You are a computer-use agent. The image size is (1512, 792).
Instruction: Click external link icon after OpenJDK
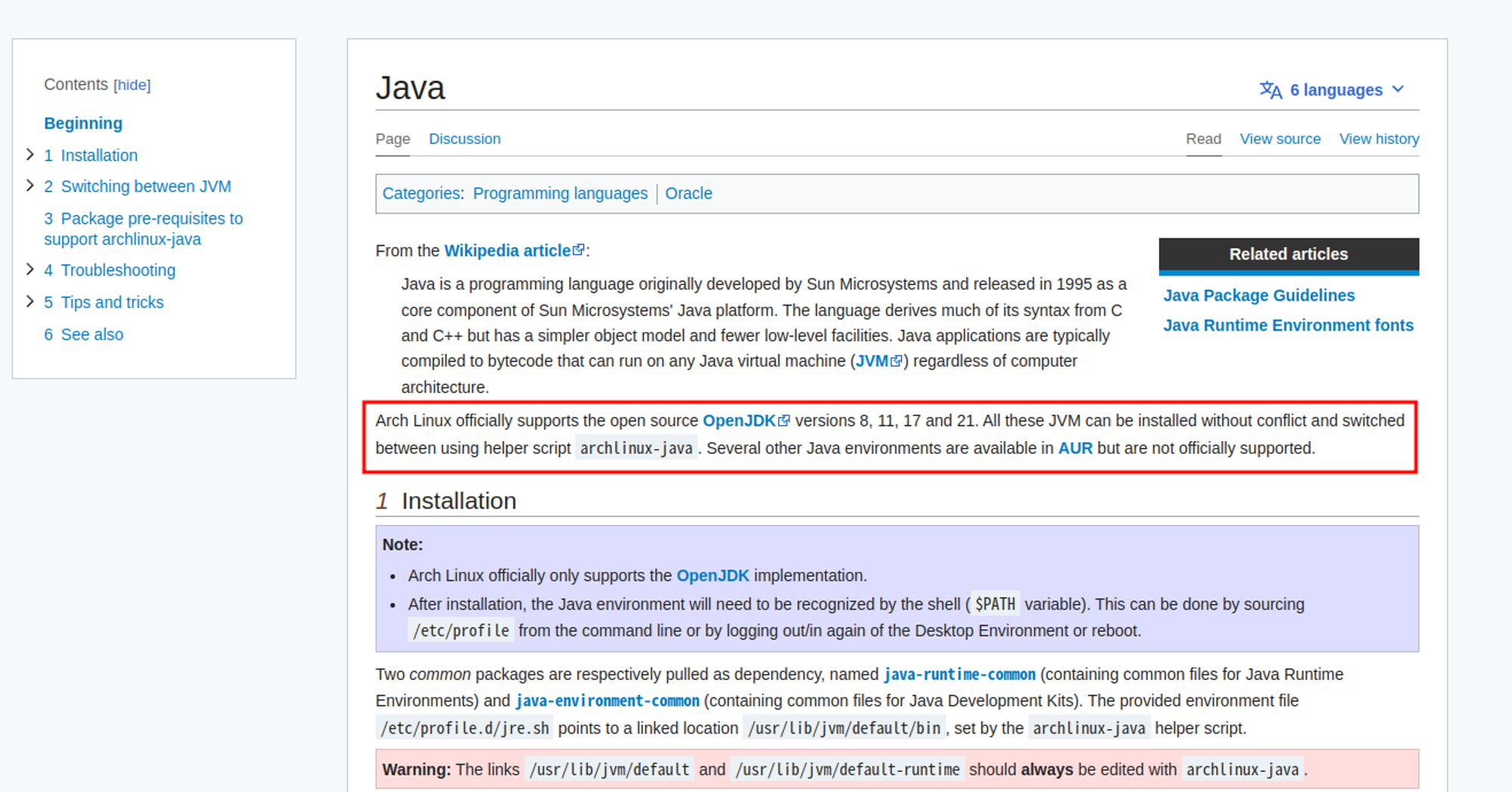784,421
